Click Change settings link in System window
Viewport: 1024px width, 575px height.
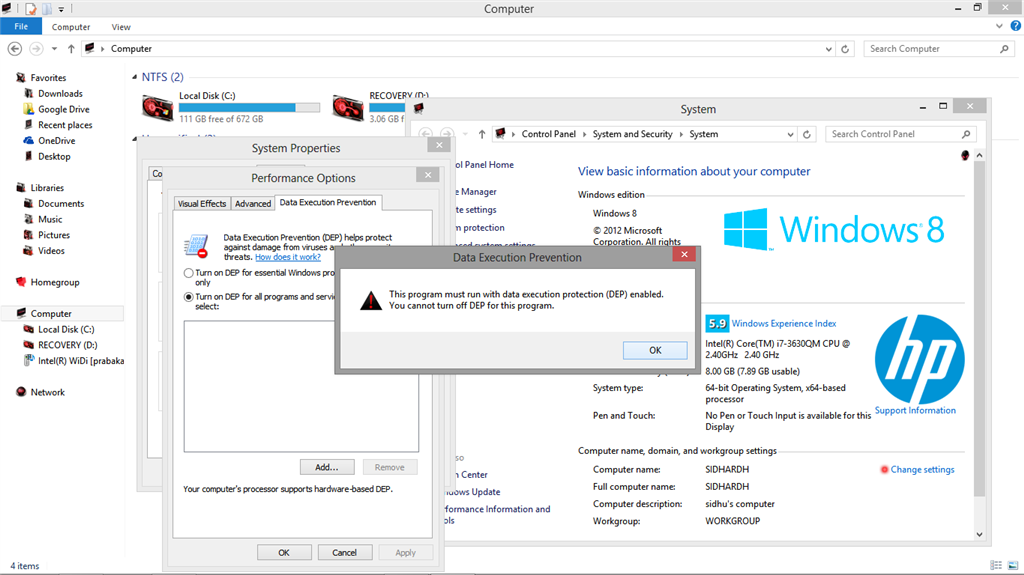[x=922, y=469]
